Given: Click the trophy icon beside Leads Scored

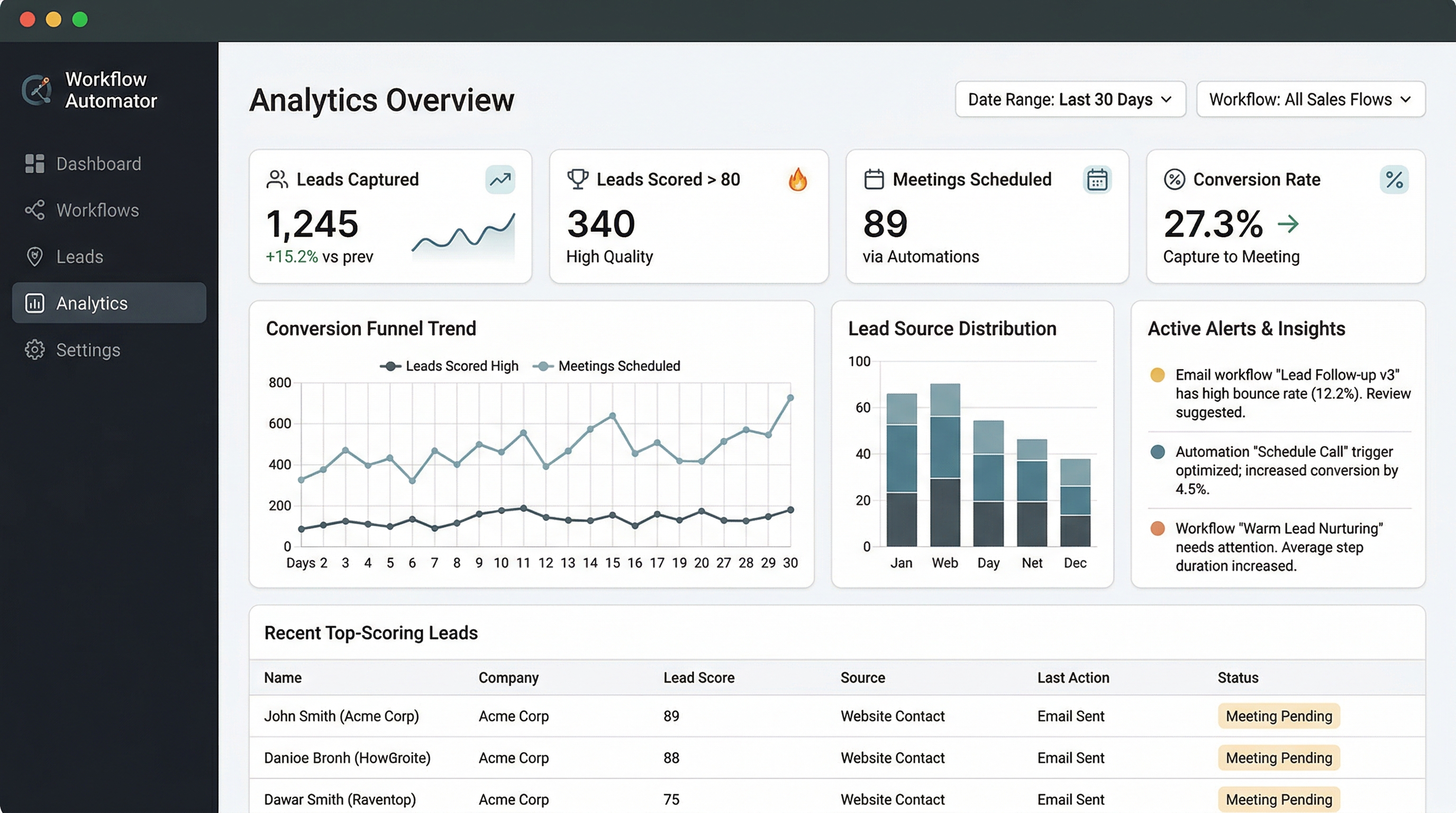Looking at the screenshot, I should [x=577, y=179].
